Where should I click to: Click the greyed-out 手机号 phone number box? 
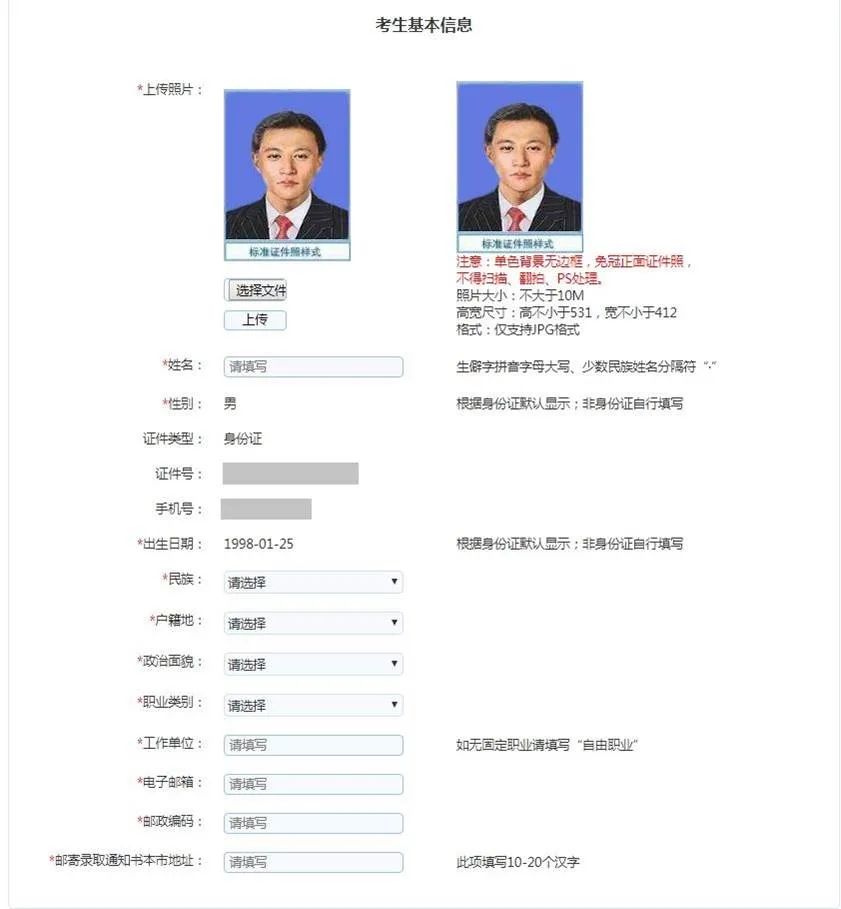pos(266,509)
